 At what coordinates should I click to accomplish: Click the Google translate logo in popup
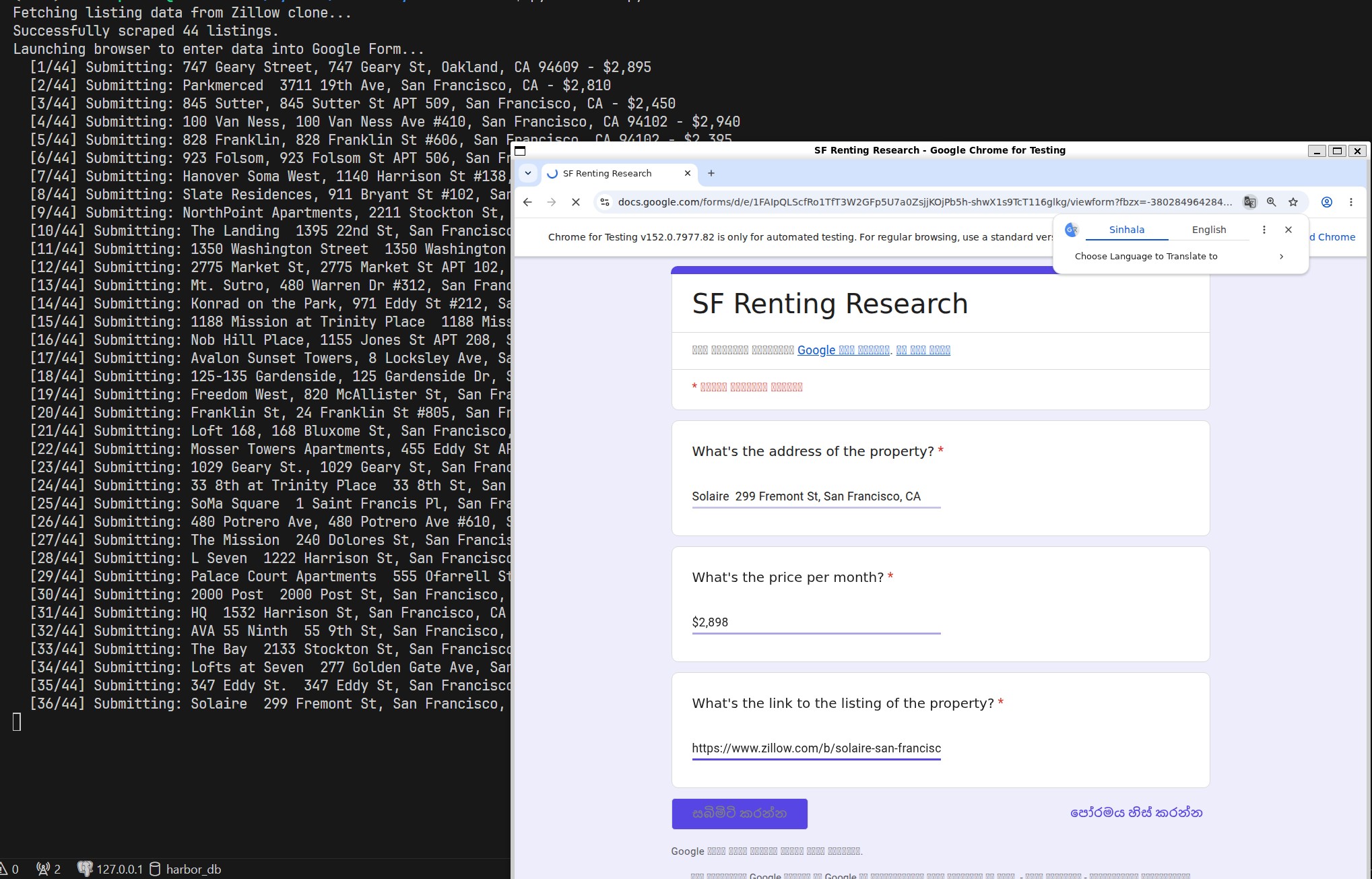coord(1072,230)
